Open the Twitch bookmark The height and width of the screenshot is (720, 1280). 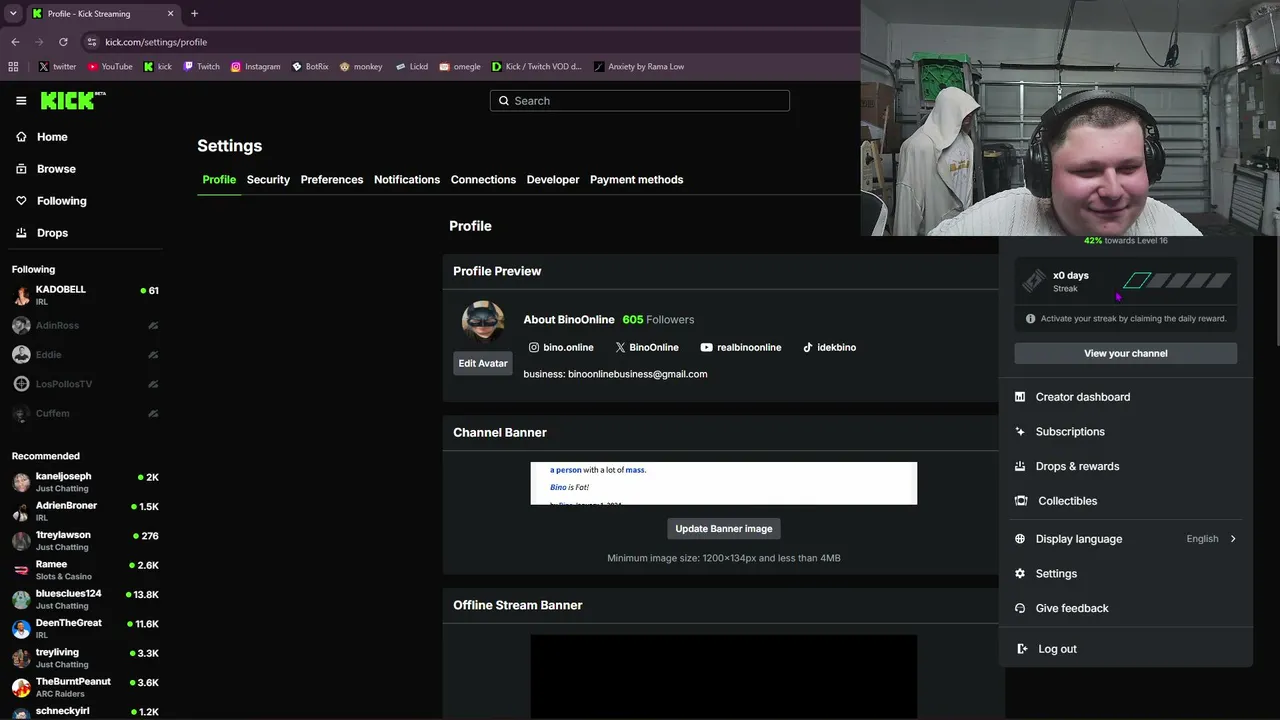pos(201,67)
